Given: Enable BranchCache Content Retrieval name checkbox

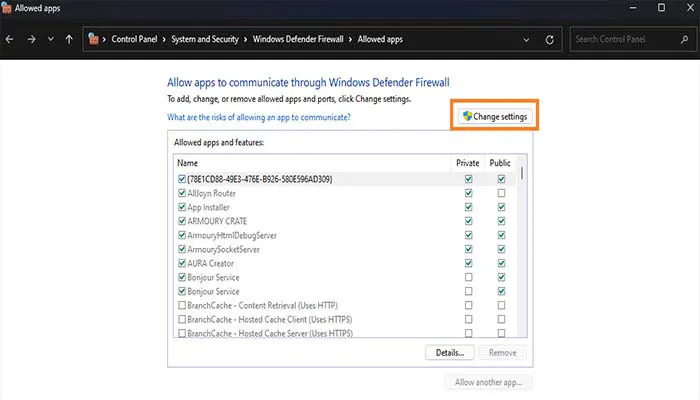Looking at the screenshot, I should (182, 305).
